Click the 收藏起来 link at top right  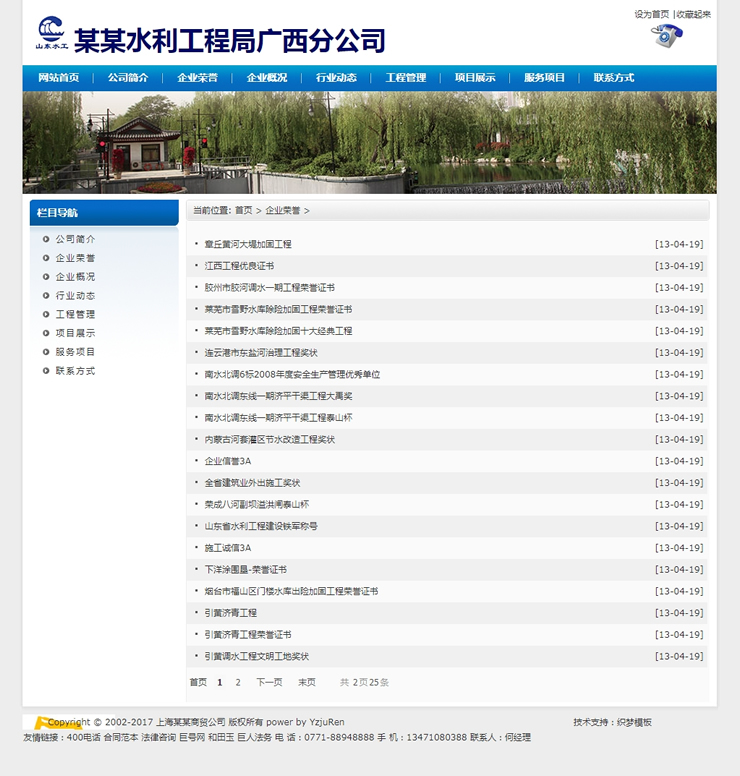(694, 14)
